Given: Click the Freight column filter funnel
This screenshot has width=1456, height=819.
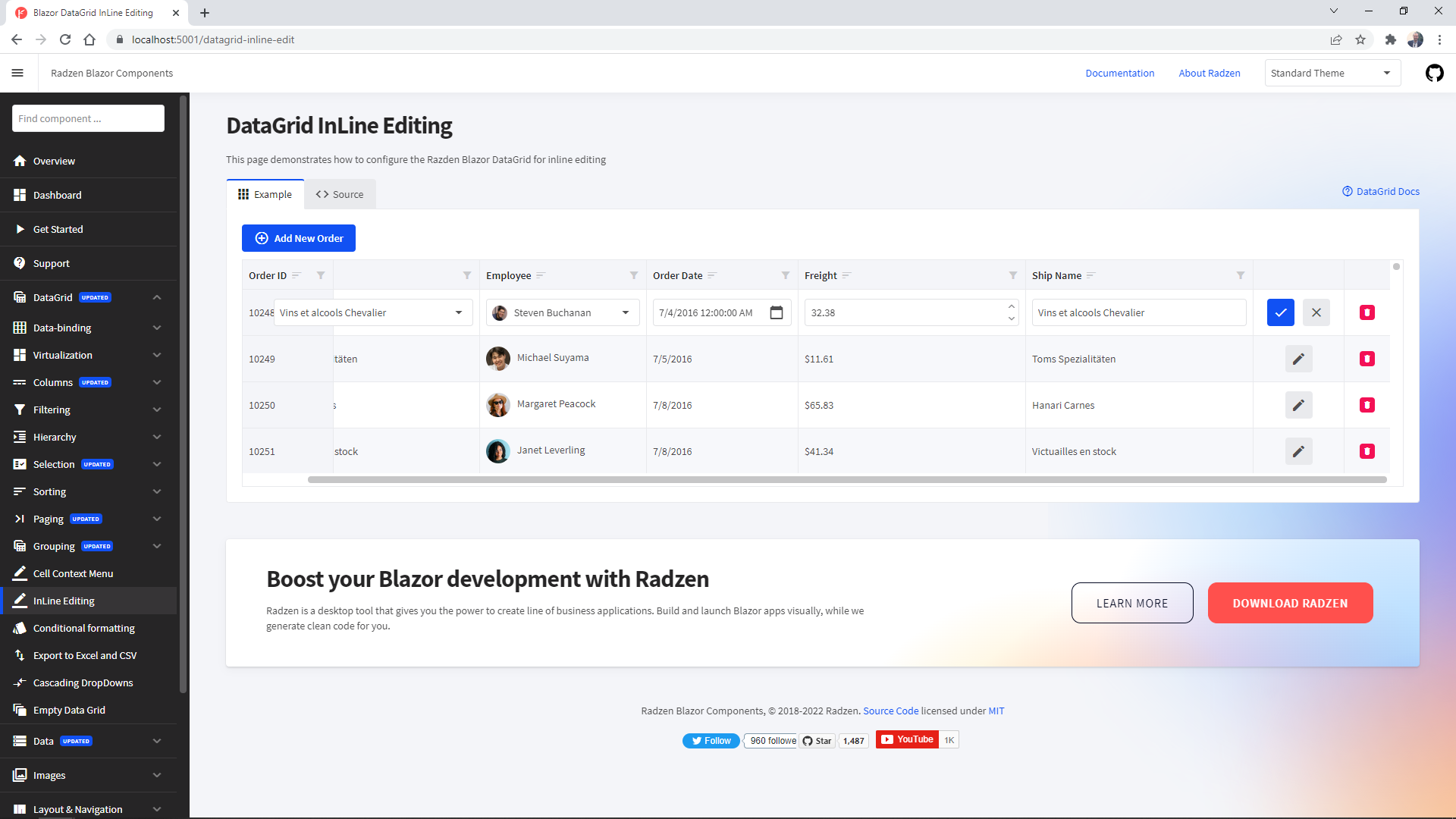Looking at the screenshot, I should [x=1012, y=275].
